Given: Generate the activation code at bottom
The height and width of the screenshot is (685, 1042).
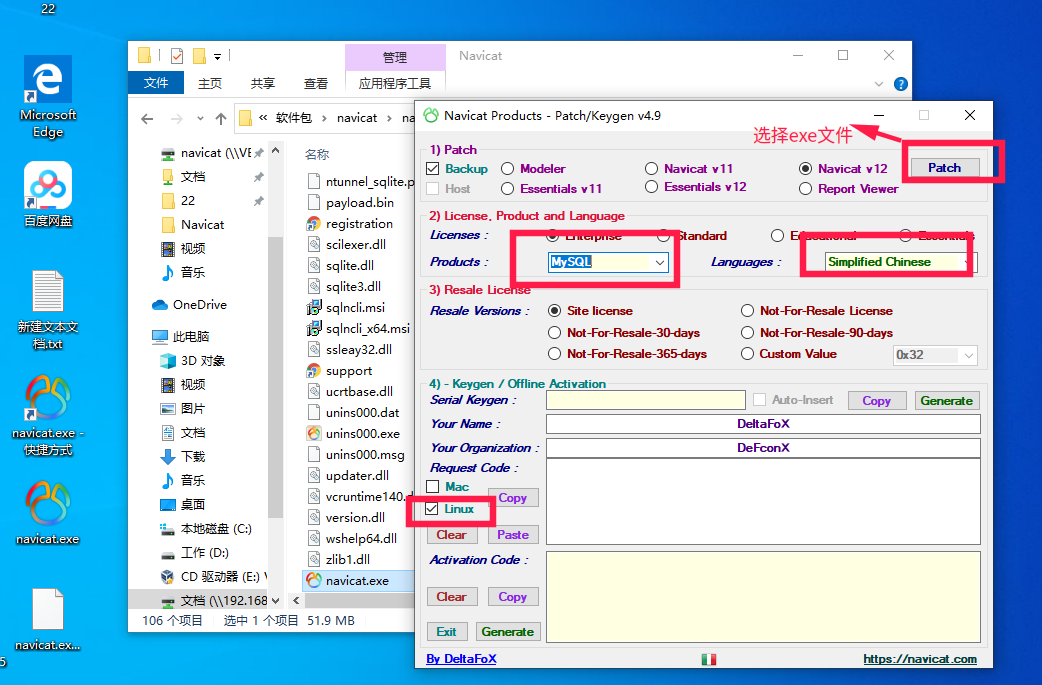Looking at the screenshot, I should pyautogui.click(x=508, y=631).
